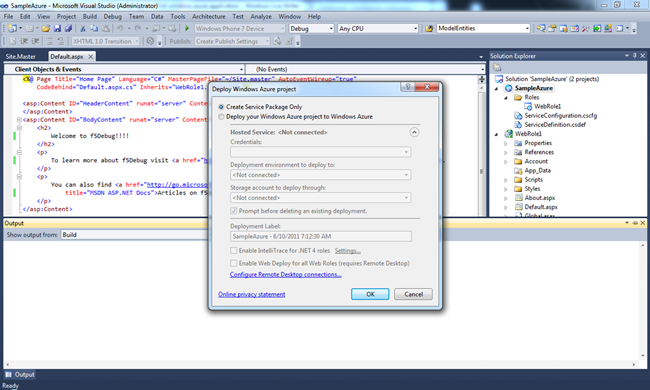Open the Build menu

coord(90,17)
